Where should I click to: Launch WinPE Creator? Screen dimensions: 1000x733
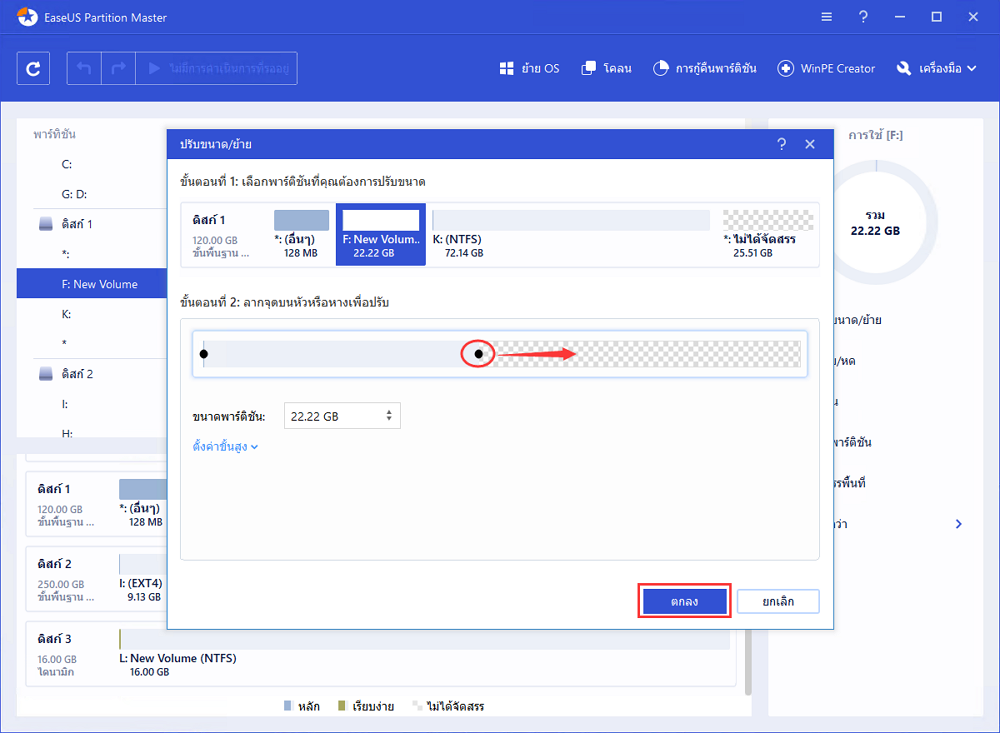click(826, 68)
